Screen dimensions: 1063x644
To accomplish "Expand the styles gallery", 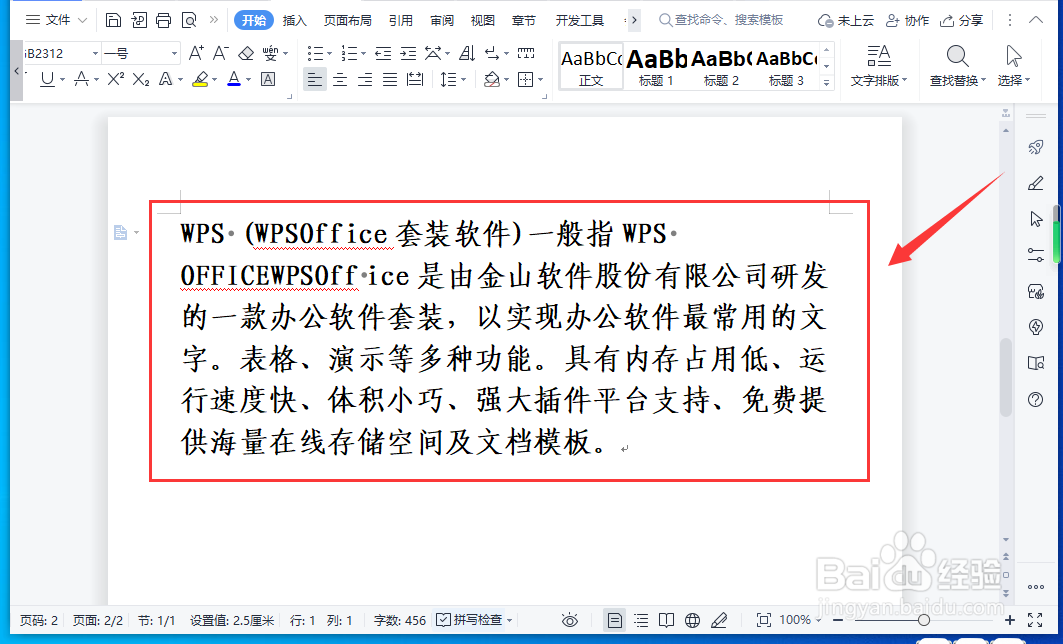I will click(x=826, y=82).
